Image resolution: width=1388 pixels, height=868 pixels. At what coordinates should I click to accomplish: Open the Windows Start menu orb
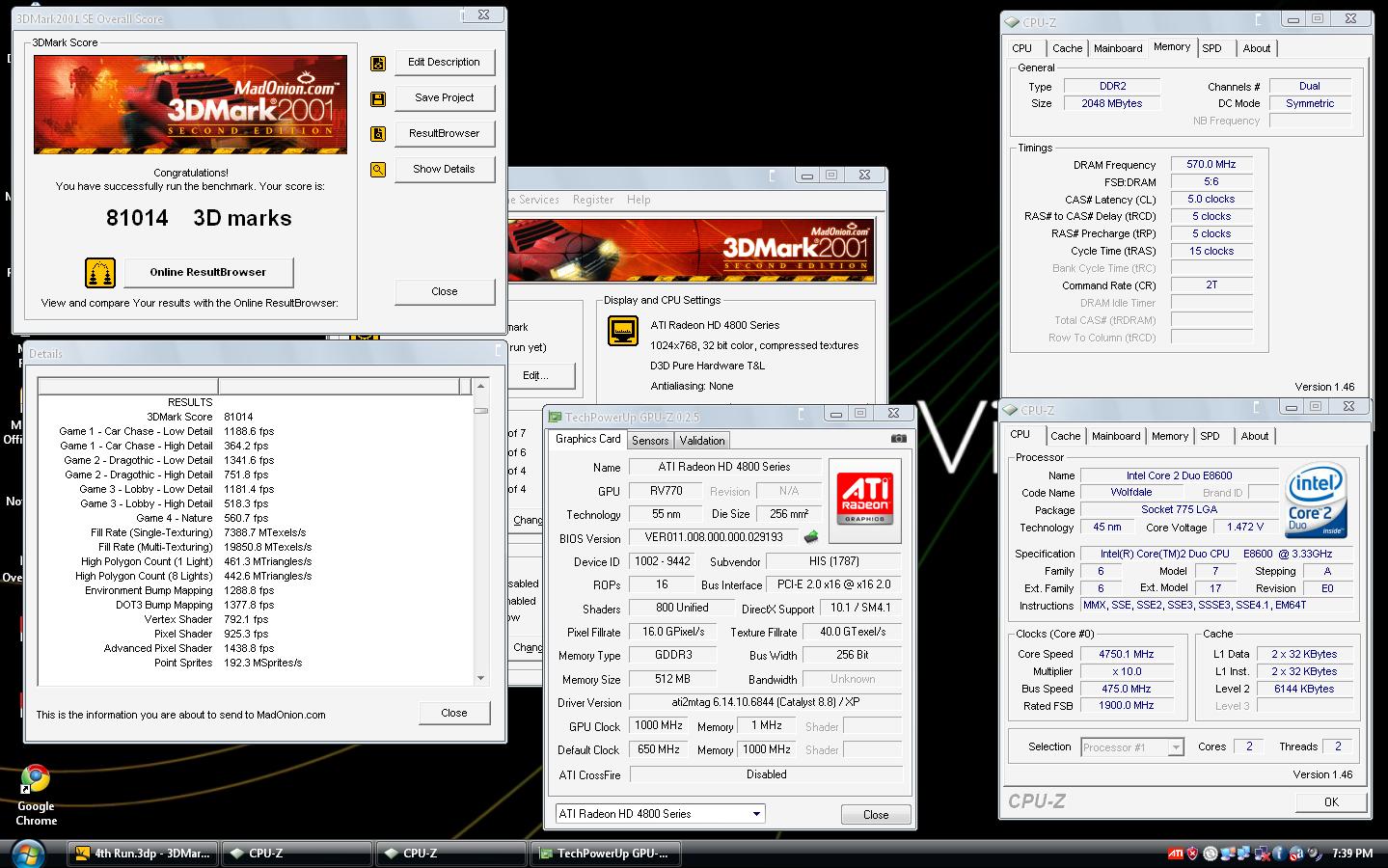pyautogui.click(x=27, y=853)
